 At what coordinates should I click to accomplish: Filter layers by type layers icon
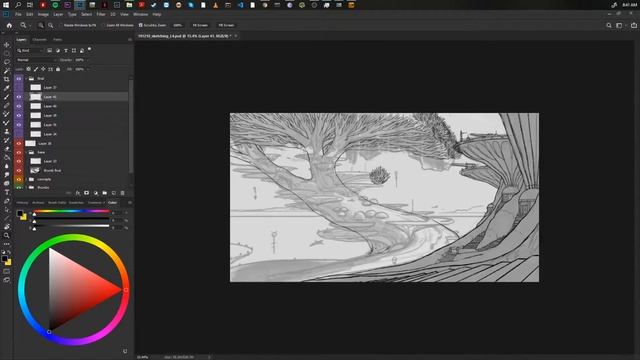coord(66,51)
